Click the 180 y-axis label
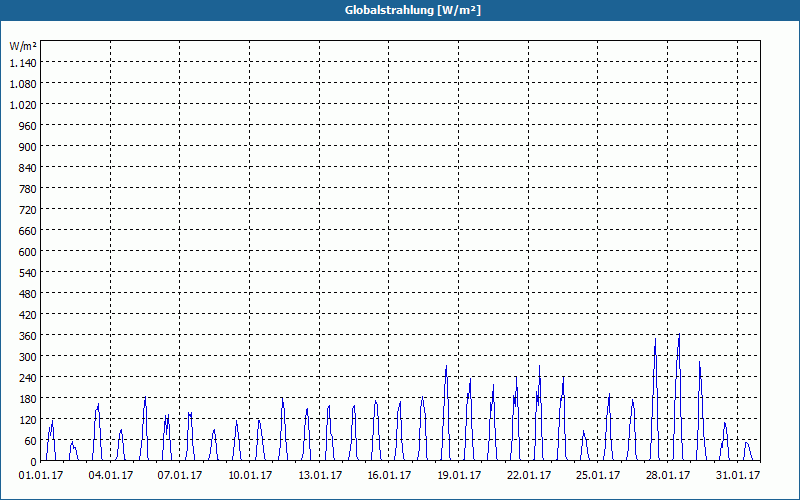 click(28, 398)
